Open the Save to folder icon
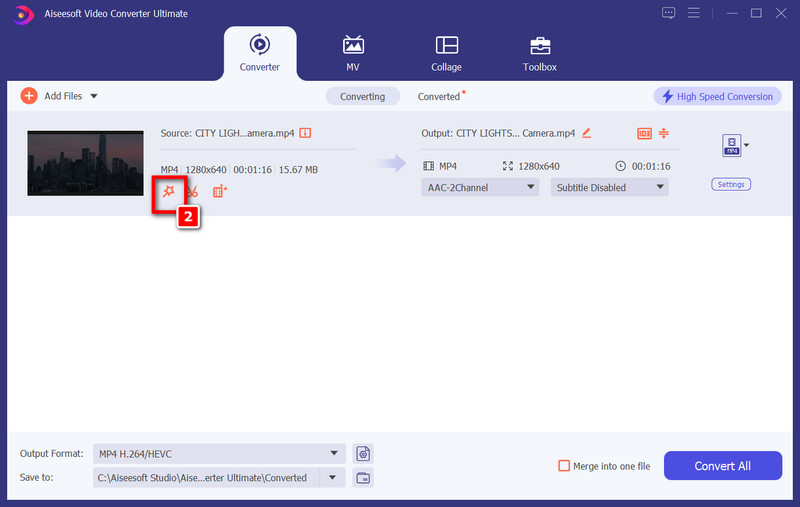Viewport: 800px width, 507px height. (x=363, y=478)
